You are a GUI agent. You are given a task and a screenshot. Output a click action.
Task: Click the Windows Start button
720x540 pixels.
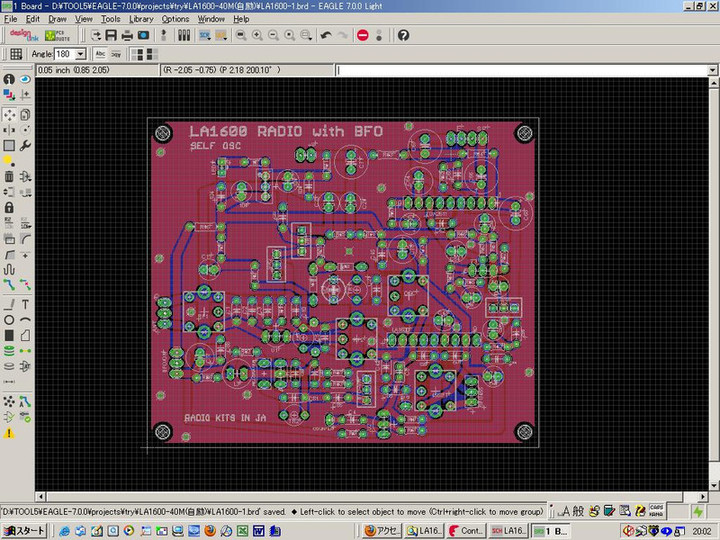pos(24,530)
